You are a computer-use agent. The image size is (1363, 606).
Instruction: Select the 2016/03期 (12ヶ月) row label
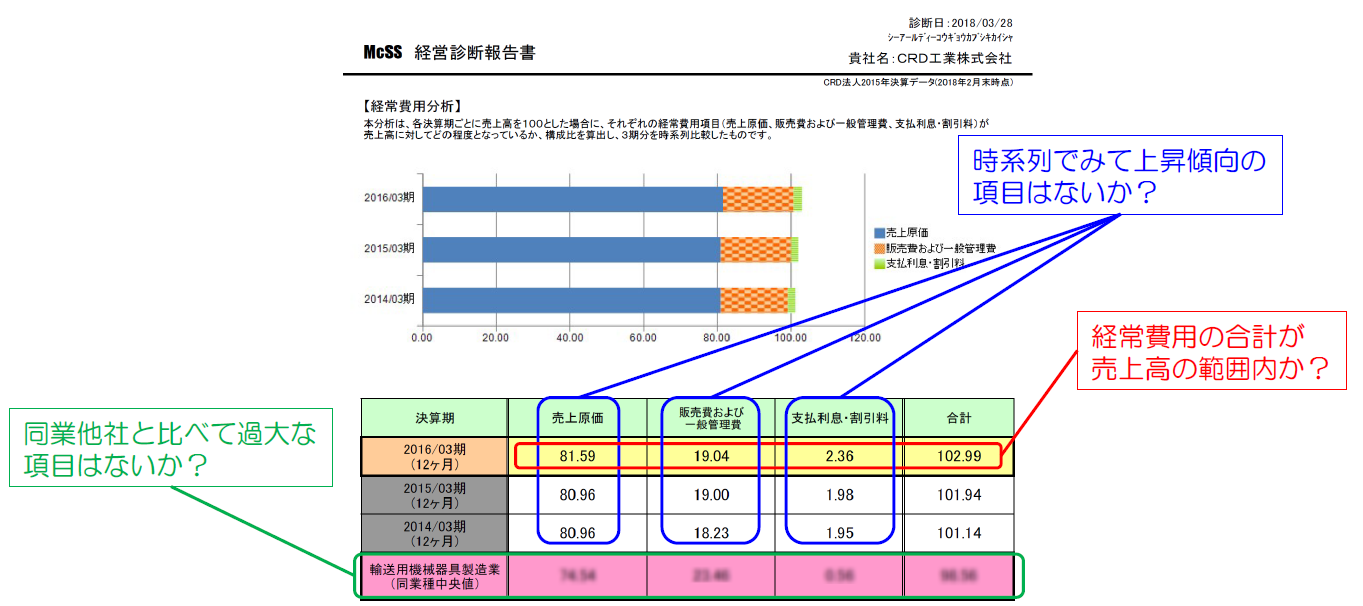[434, 456]
